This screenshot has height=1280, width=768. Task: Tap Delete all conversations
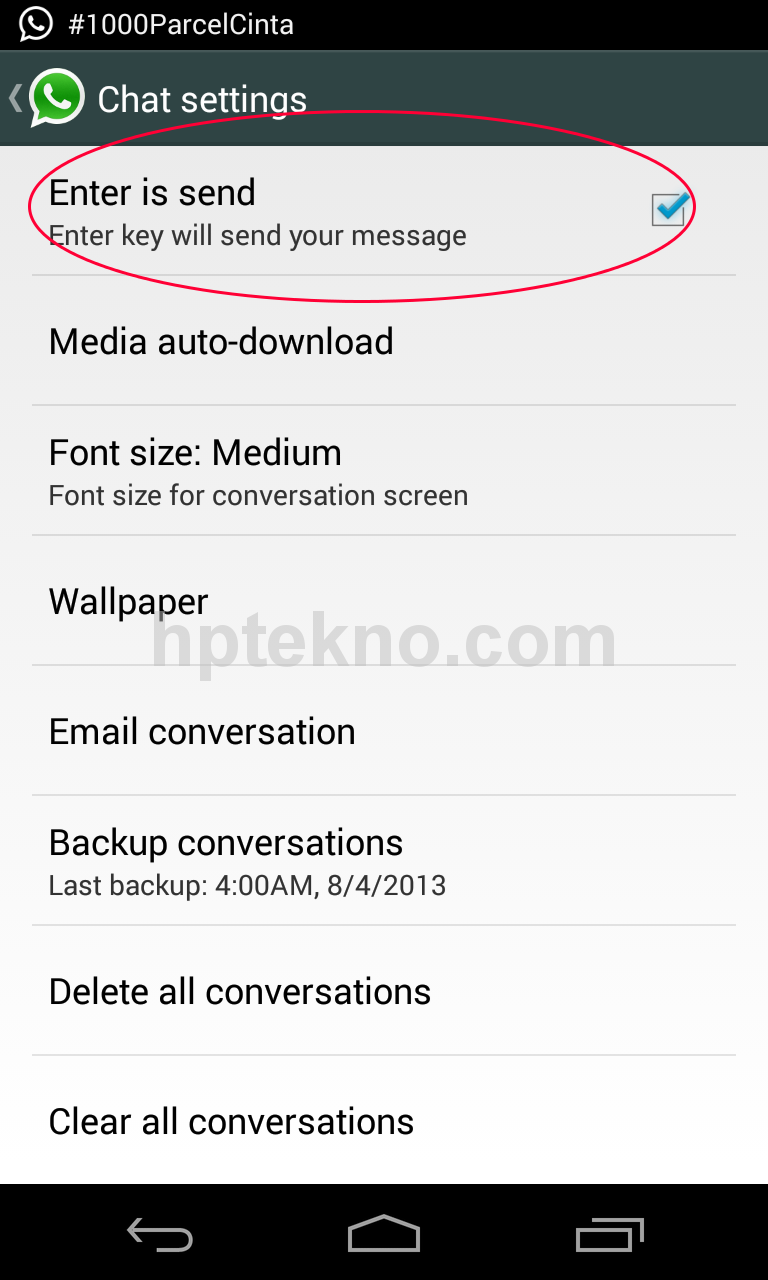click(x=384, y=991)
